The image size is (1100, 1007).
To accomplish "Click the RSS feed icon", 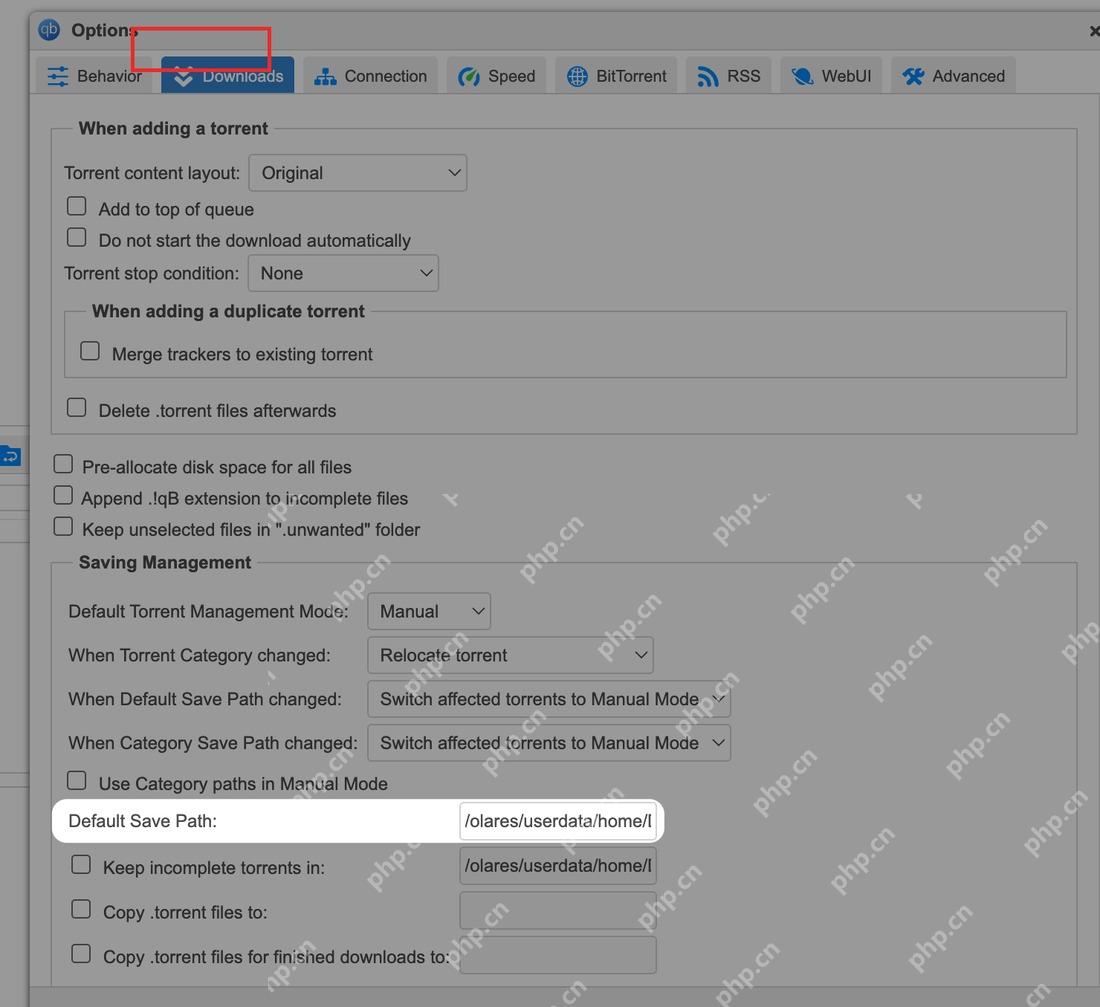I will click(x=707, y=76).
